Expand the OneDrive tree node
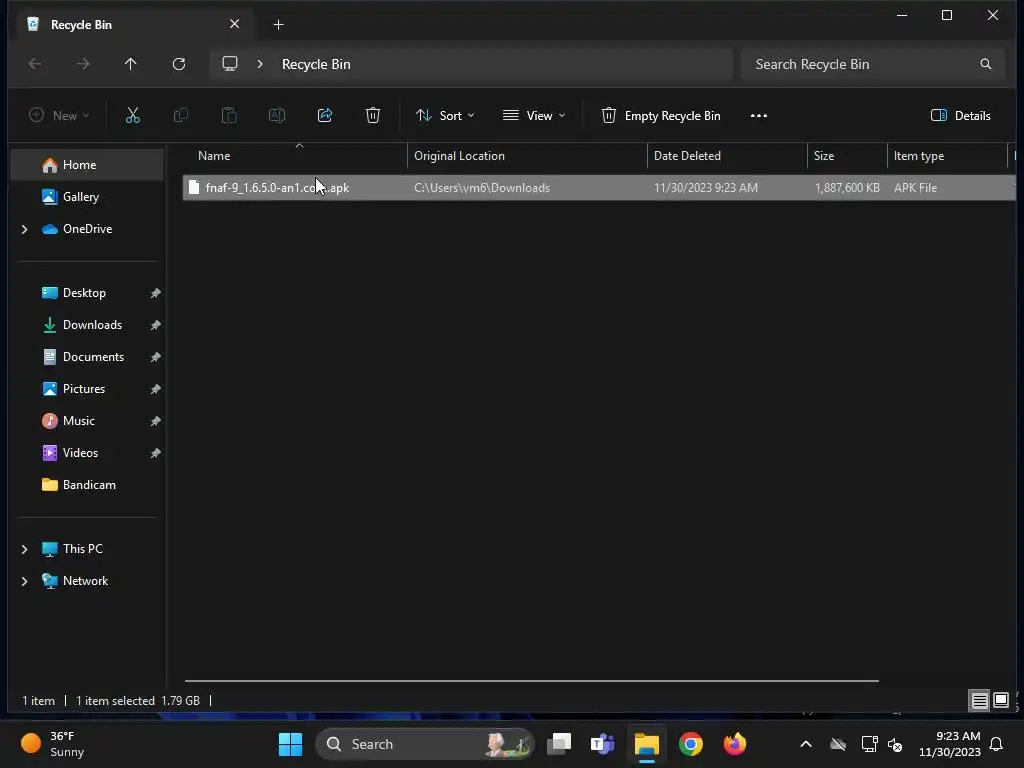 coord(24,229)
